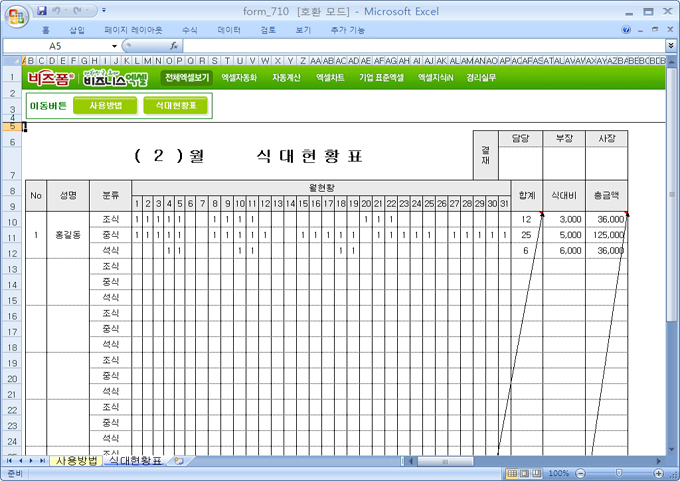680x481 pixels.
Task: Click the Name Box showing A5
Action: [x=60, y=46]
